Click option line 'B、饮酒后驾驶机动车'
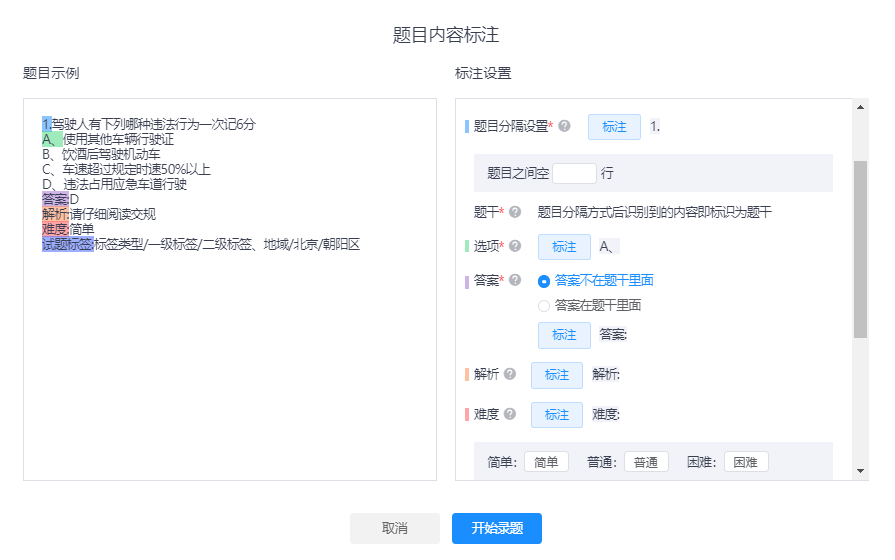Image resolution: width=895 pixels, height=560 pixels. pos(101,154)
